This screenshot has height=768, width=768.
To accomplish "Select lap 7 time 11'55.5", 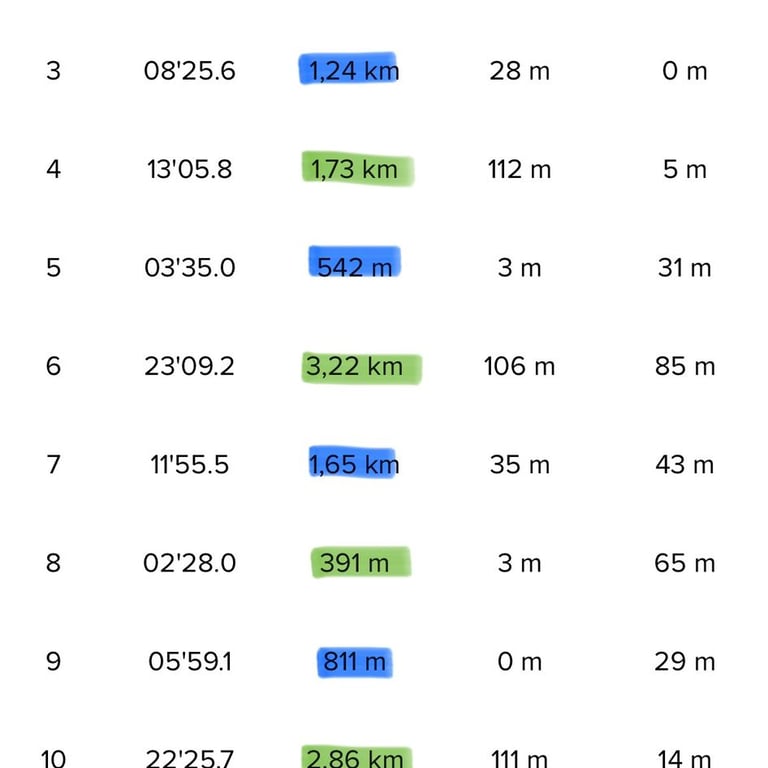I will (x=190, y=465).
